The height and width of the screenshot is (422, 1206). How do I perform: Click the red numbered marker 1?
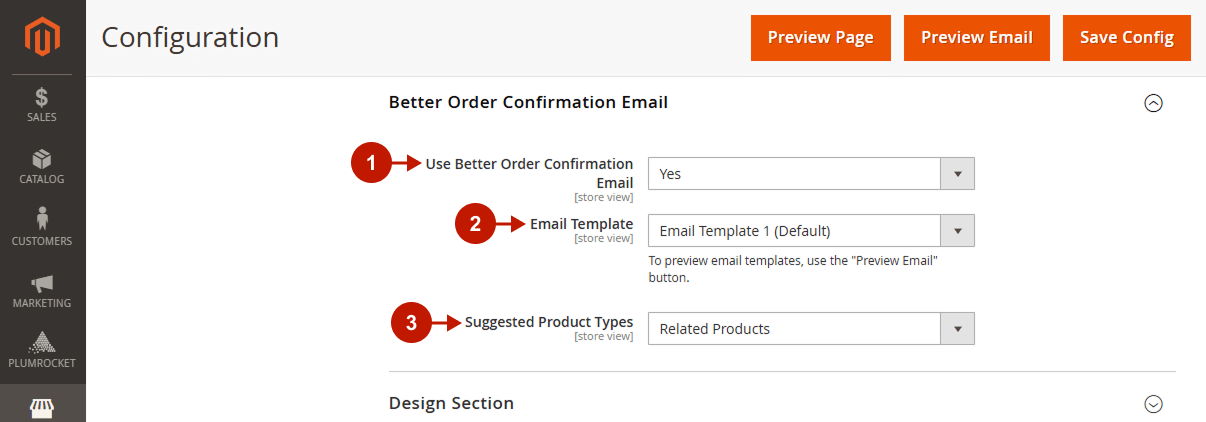371,164
